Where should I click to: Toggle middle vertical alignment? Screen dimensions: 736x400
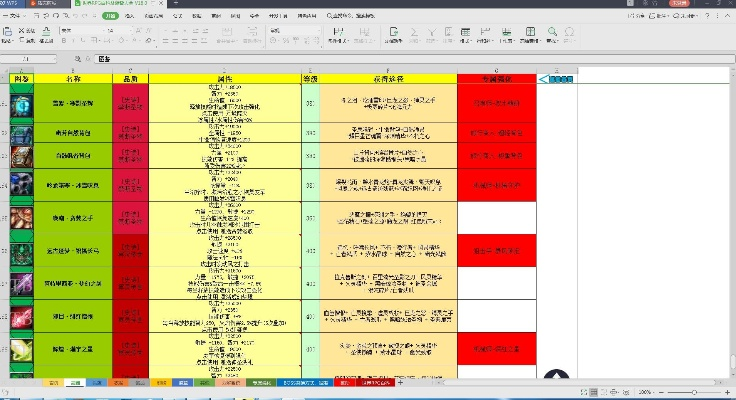tap(175, 31)
